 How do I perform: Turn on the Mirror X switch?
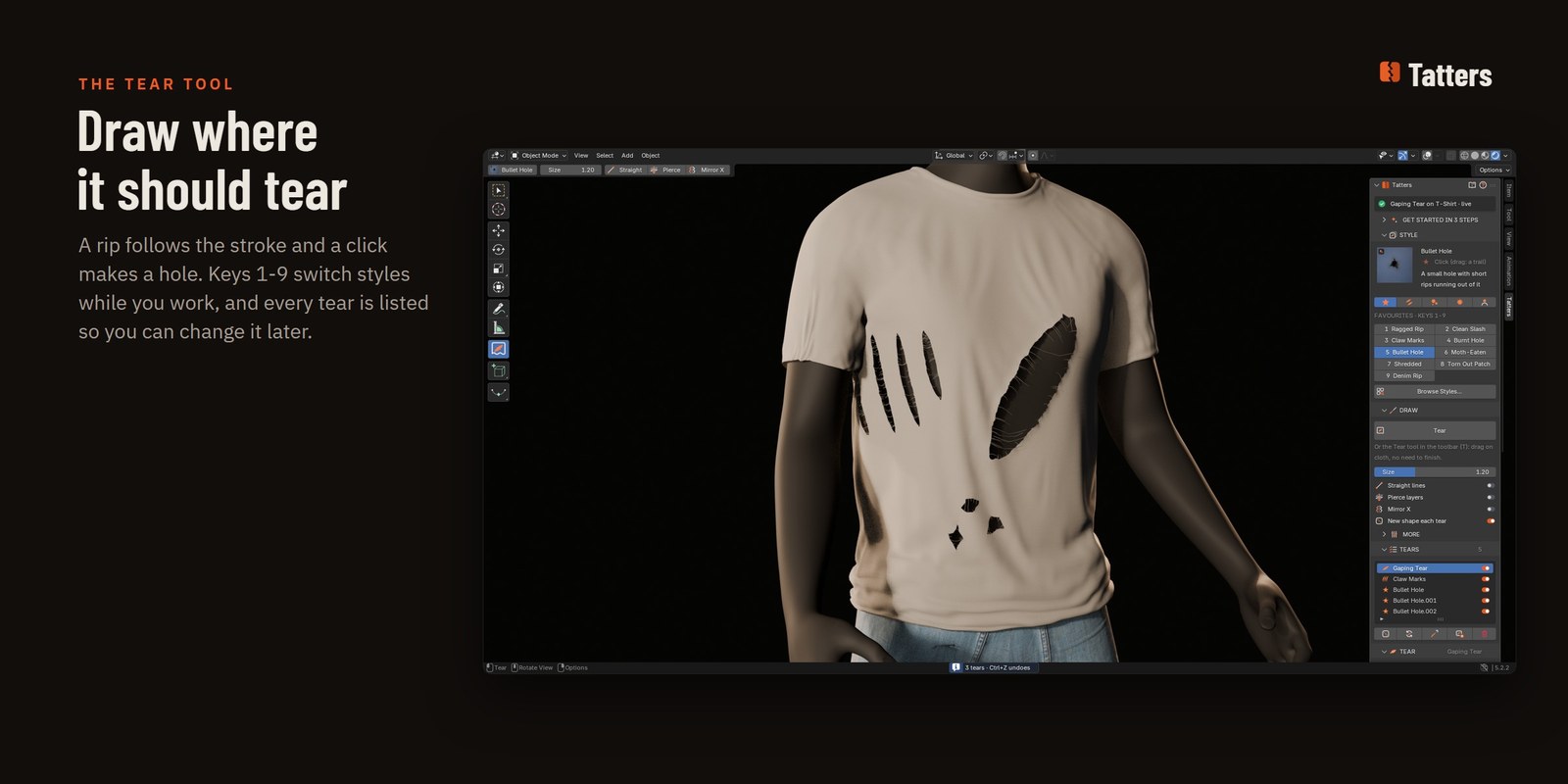(1490, 509)
